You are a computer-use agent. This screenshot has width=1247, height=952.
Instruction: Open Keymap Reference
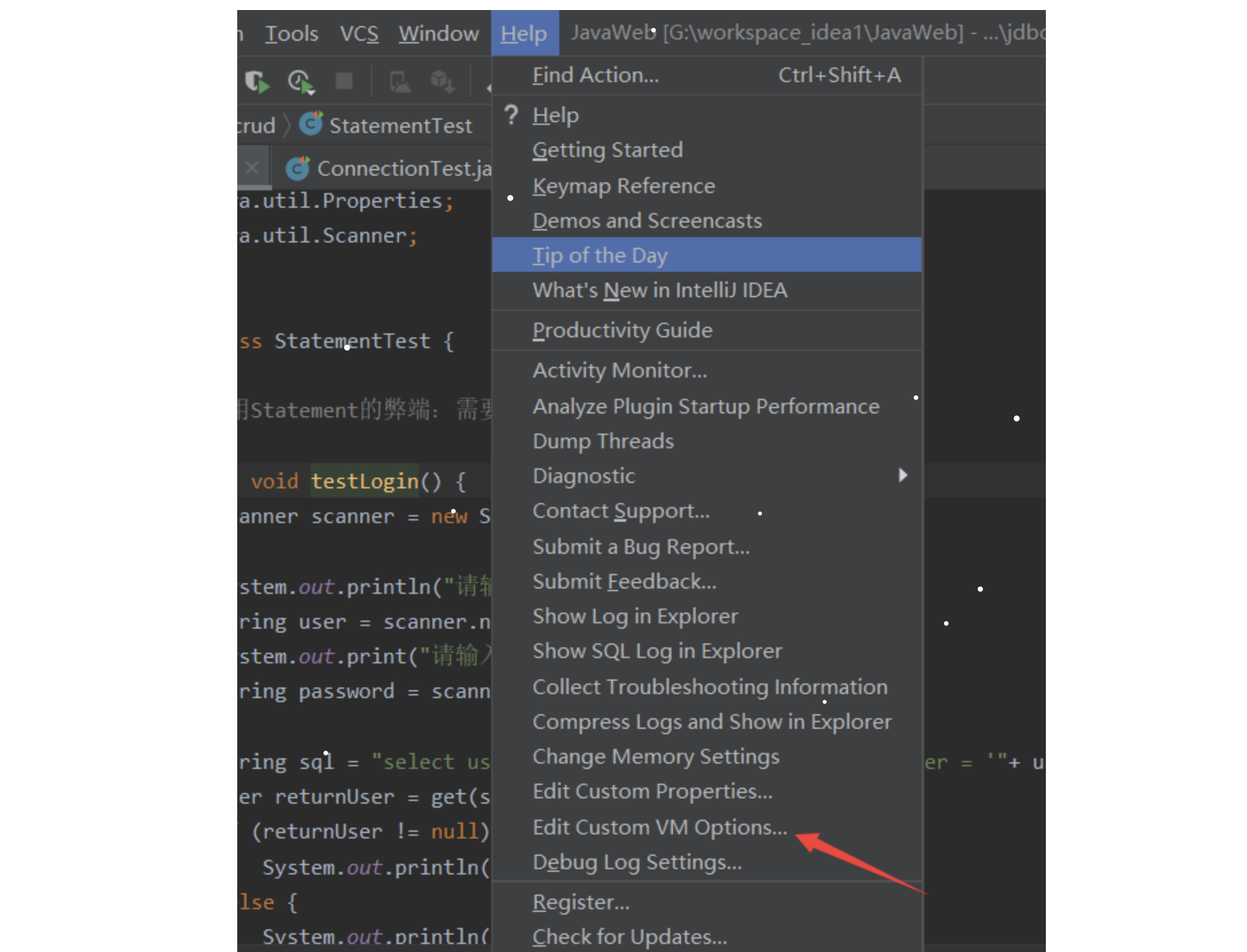(x=707, y=185)
